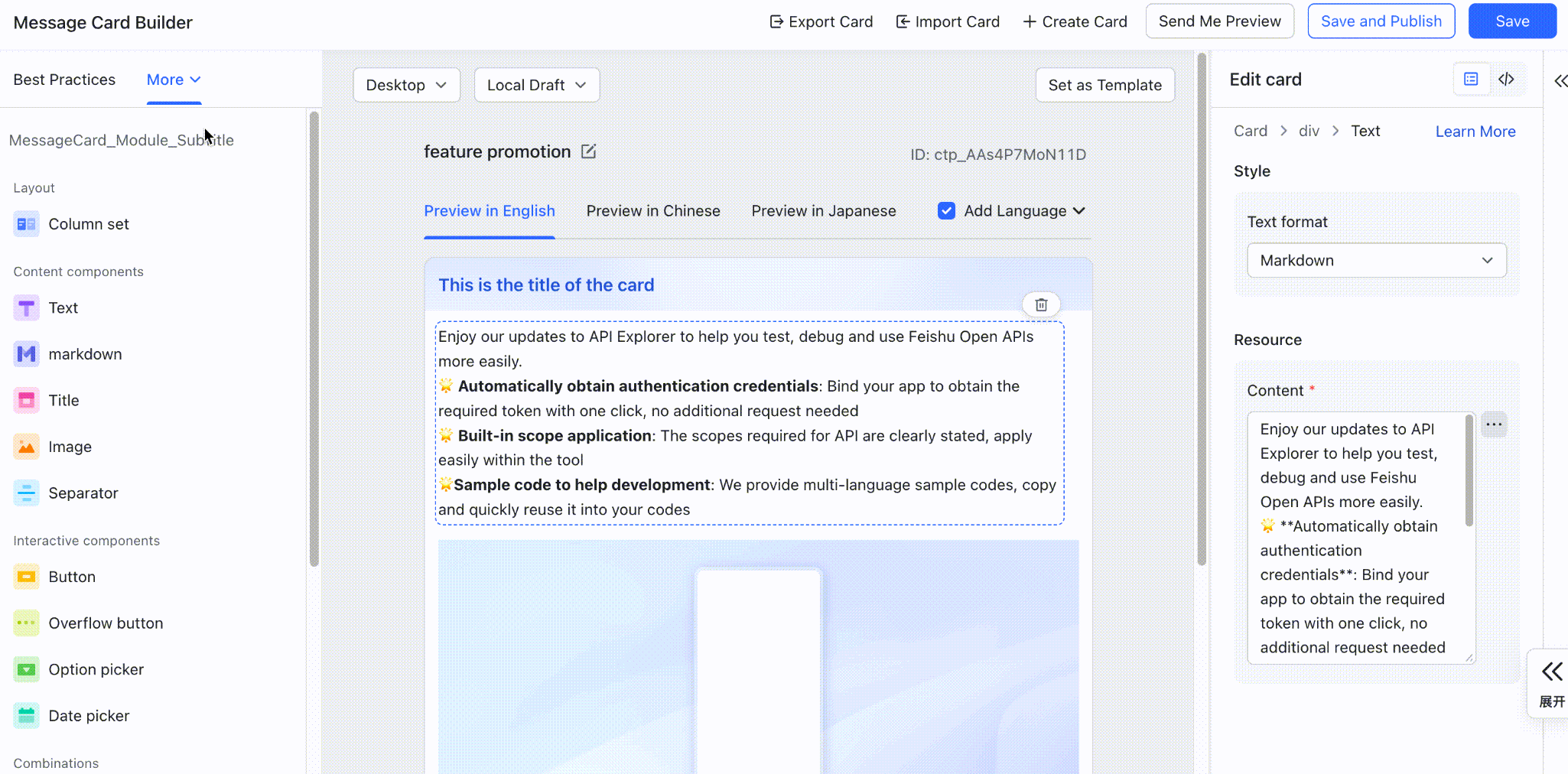Image resolution: width=1568 pixels, height=774 pixels.
Task: Click Export Card
Action: (821, 21)
